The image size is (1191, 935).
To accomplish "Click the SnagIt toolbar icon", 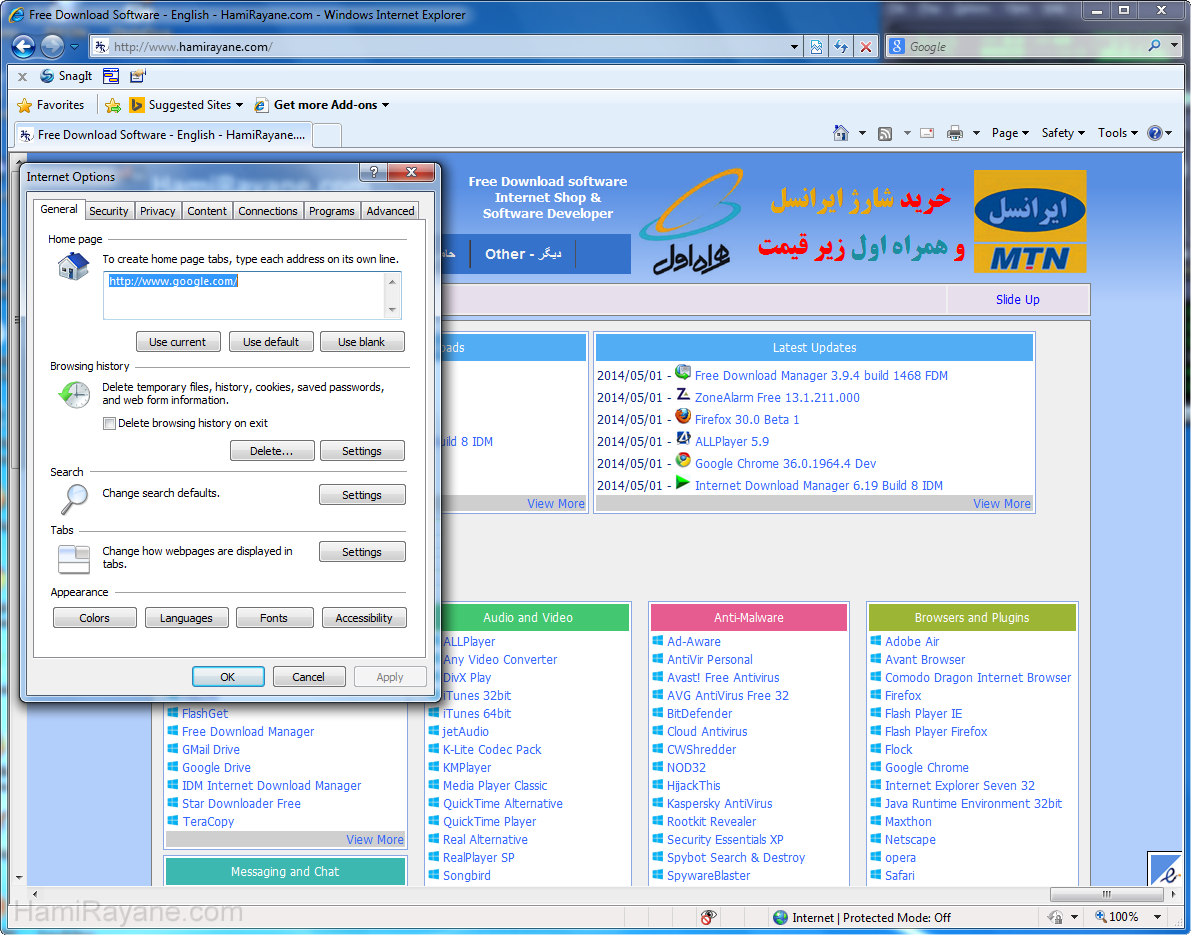I will (47, 76).
